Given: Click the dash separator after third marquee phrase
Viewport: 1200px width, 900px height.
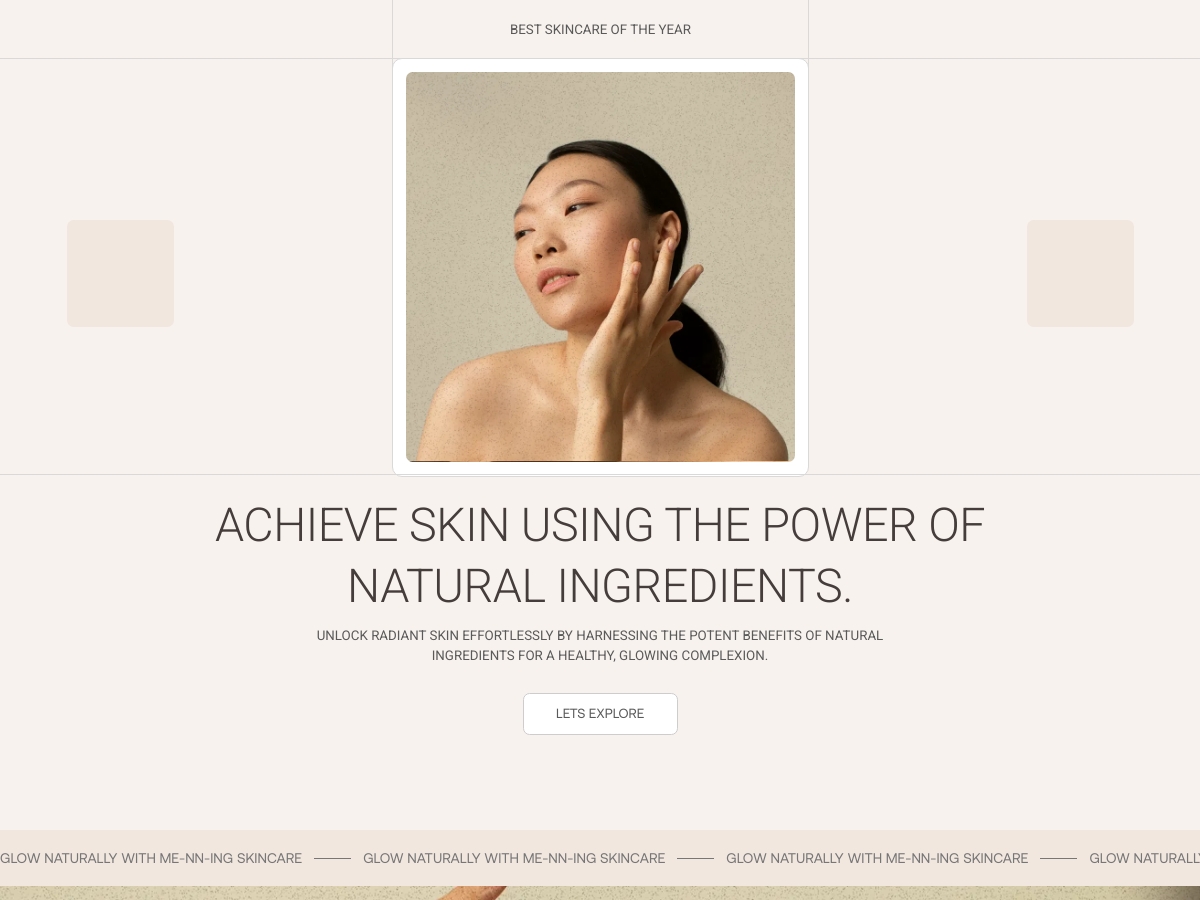Looking at the screenshot, I should click(x=1058, y=858).
